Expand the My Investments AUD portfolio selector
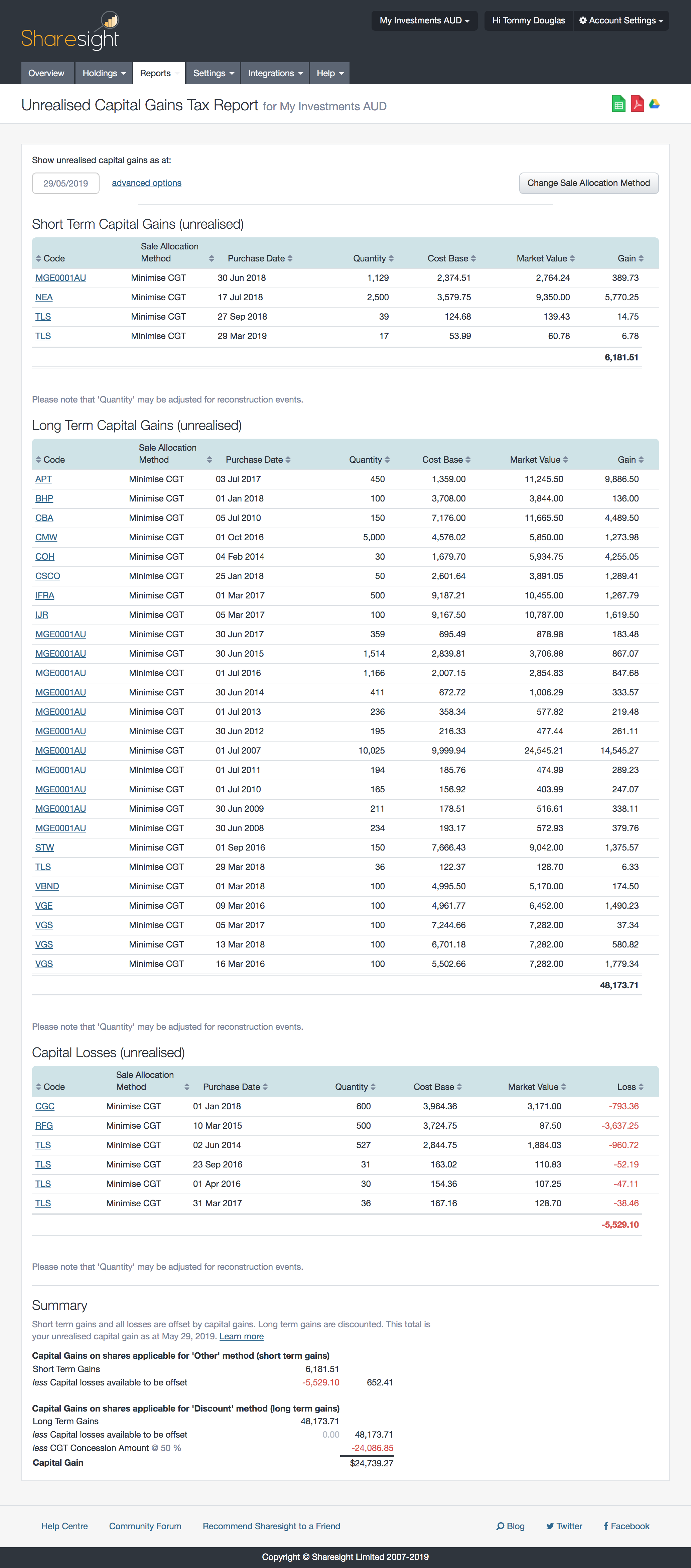This screenshot has width=691, height=1568. 424,20
